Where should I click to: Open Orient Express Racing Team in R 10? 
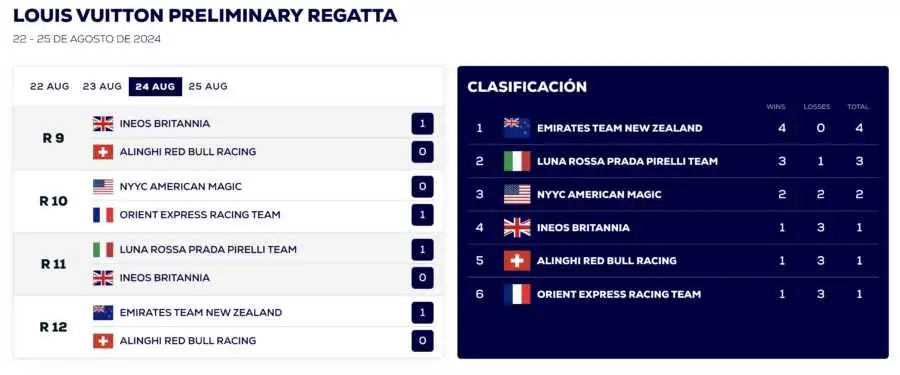[x=200, y=215]
